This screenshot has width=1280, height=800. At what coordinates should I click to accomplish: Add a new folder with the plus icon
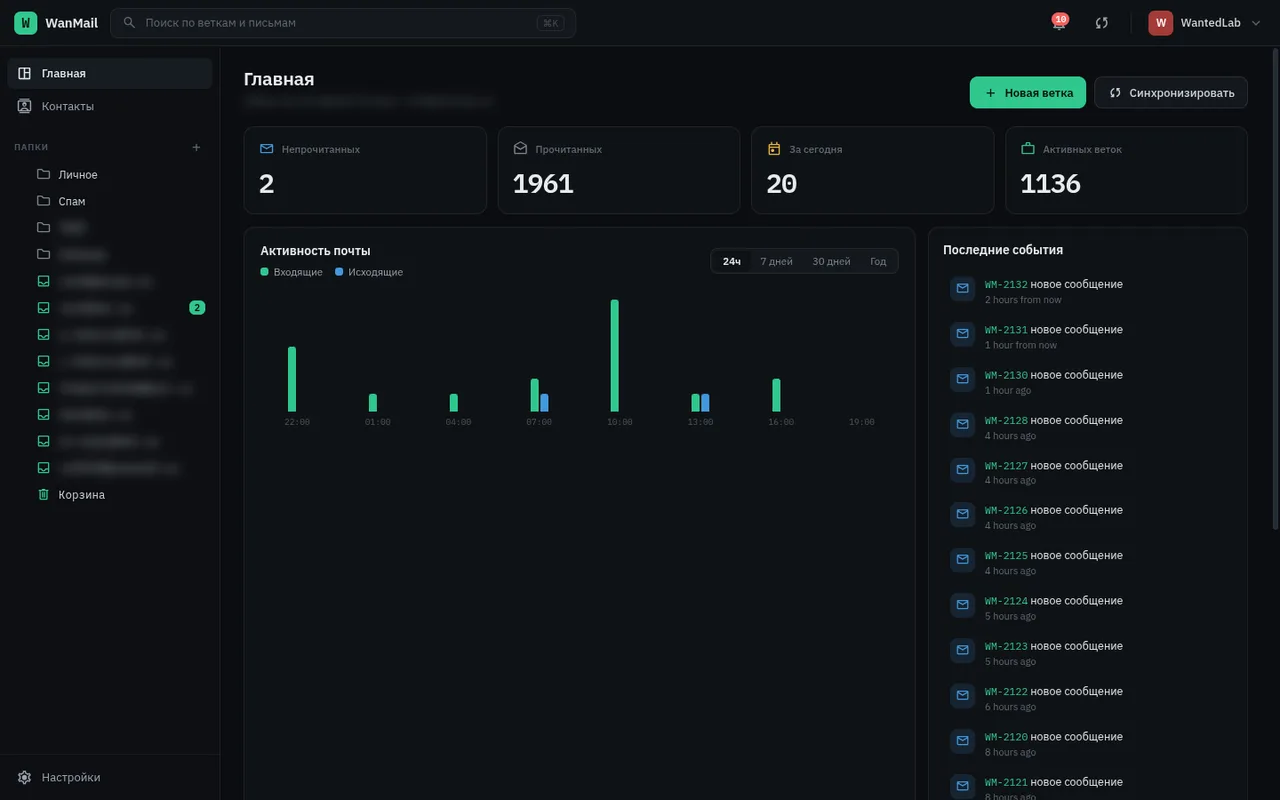coord(196,147)
